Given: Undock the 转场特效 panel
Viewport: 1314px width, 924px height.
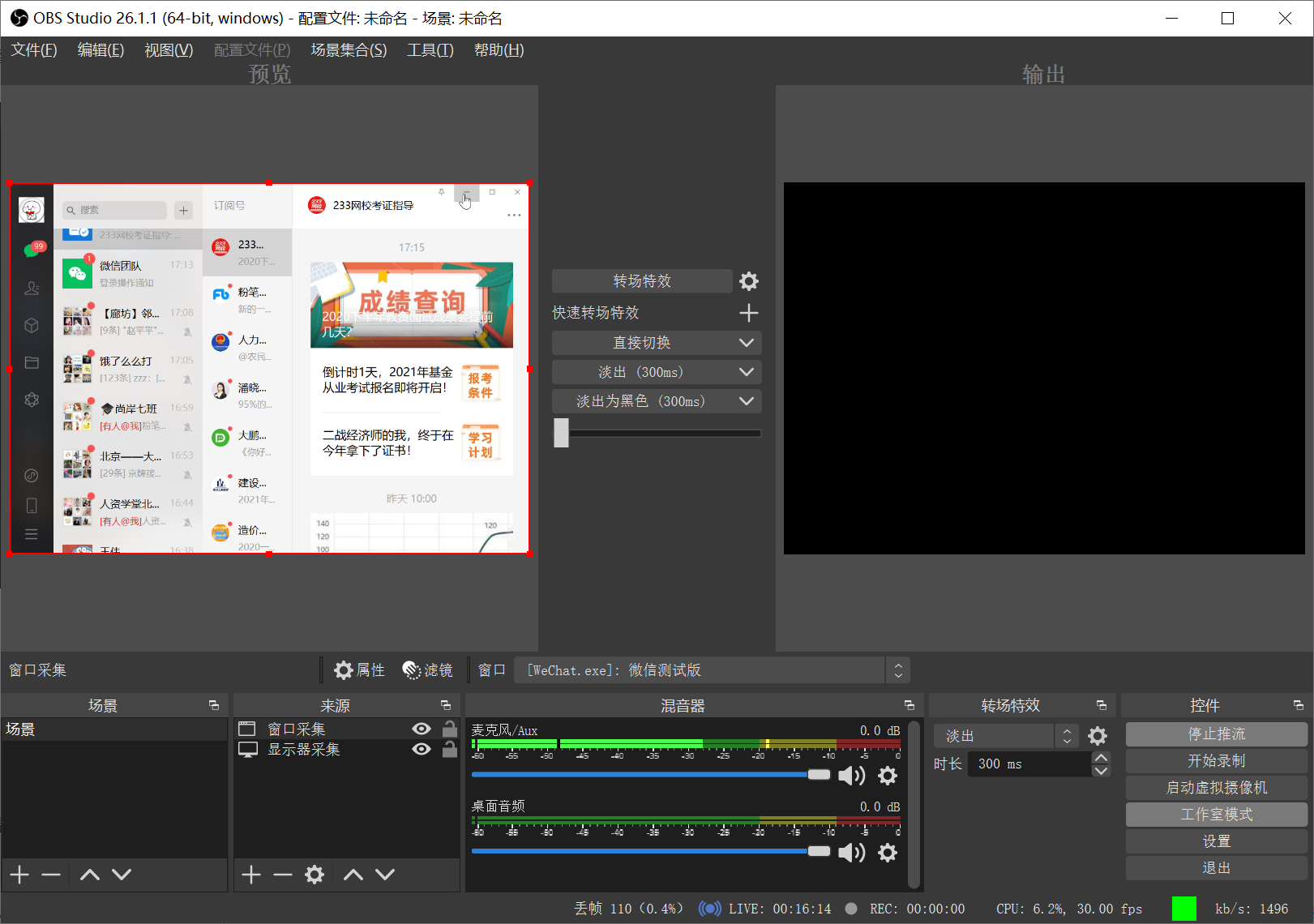Looking at the screenshot, I should click(x=1102, y=705).
